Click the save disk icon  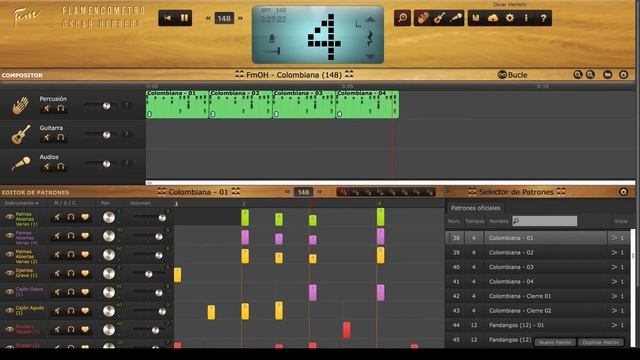click(x=476, y=18)
